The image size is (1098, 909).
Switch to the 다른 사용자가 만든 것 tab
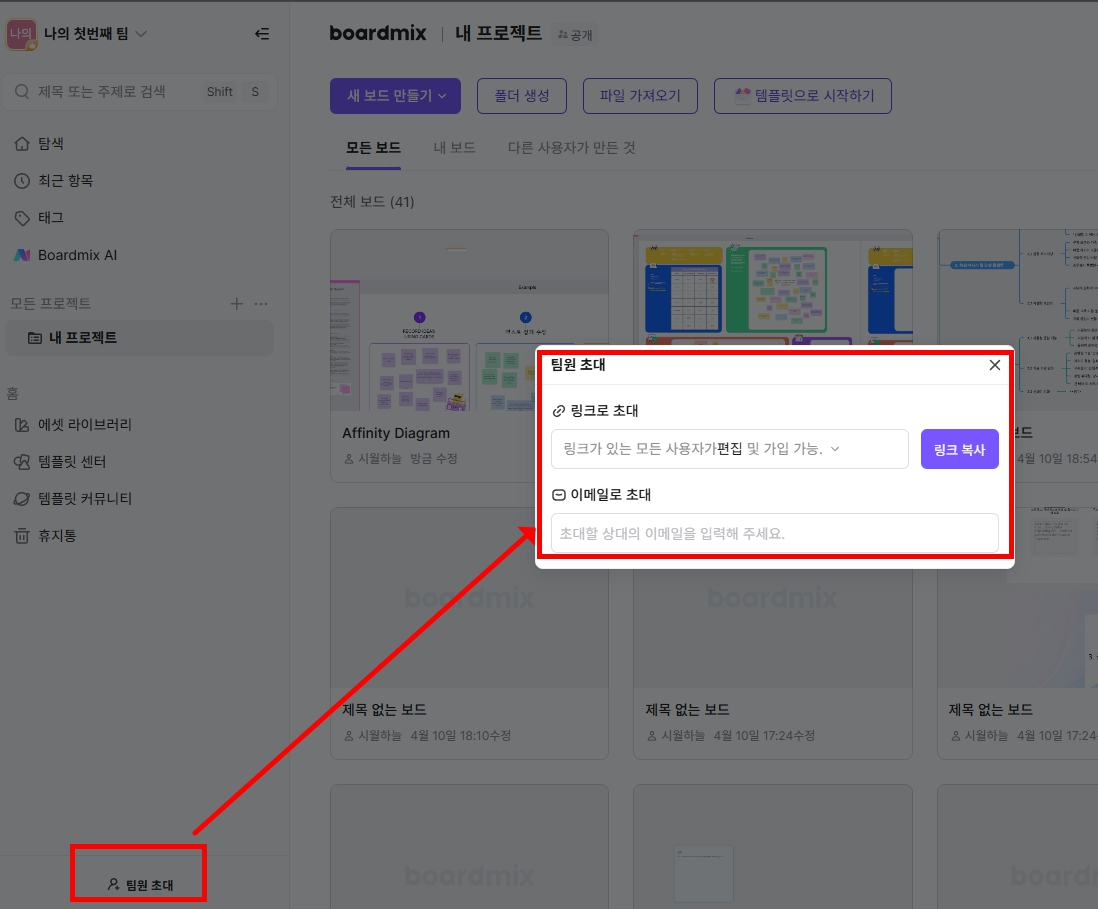coord(570,145)
